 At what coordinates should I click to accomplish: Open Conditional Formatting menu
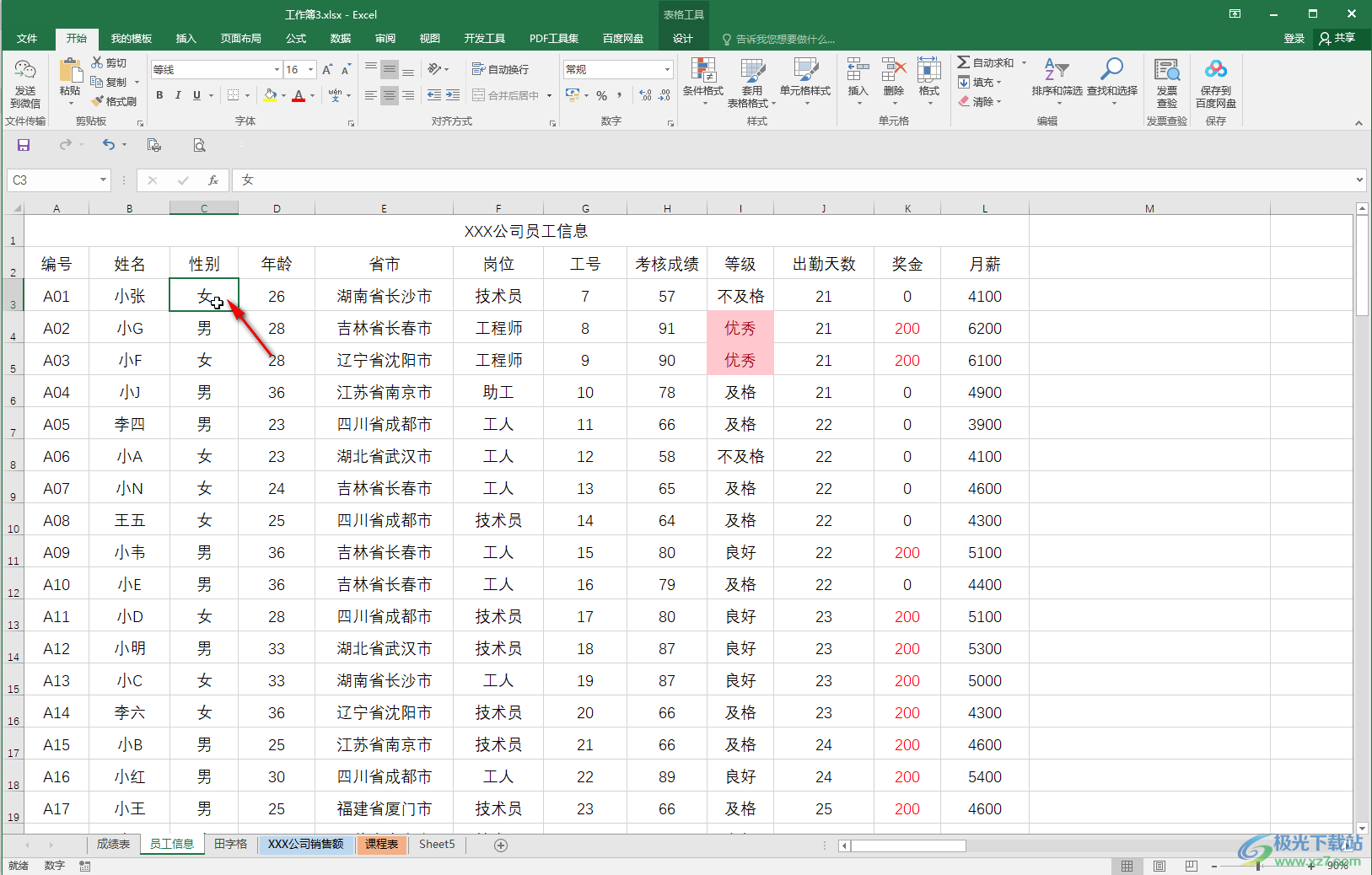point(702,82)
